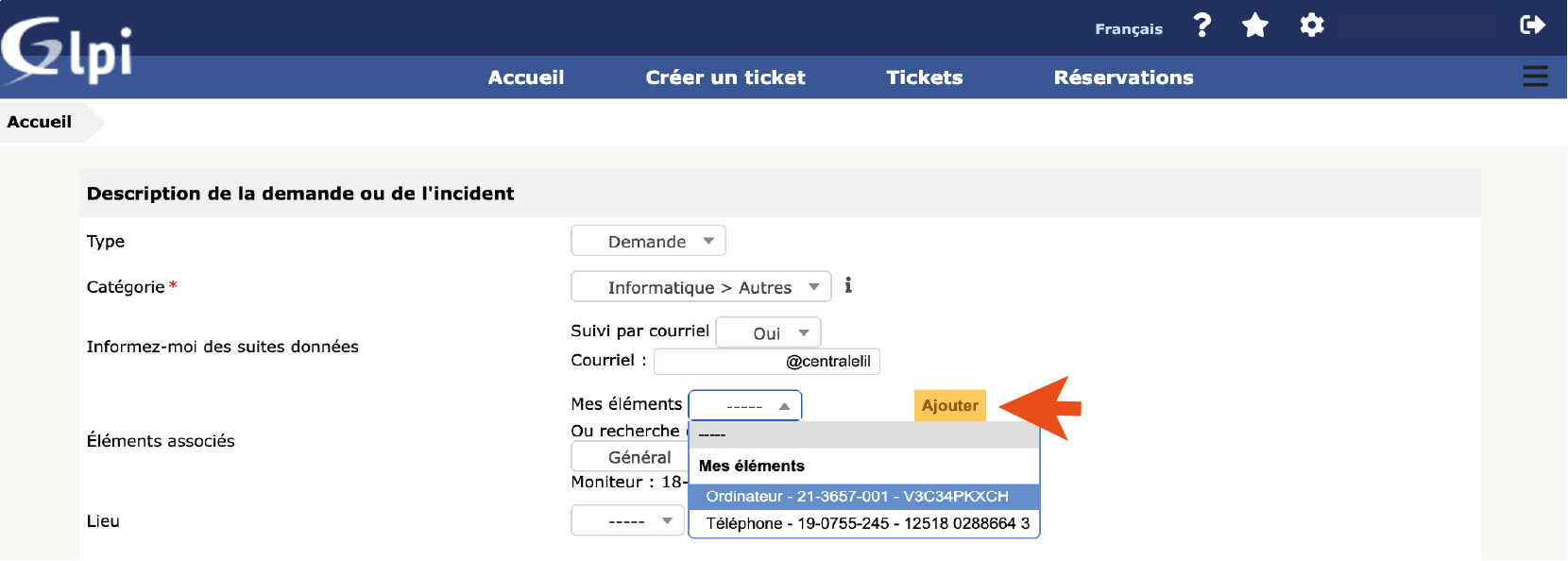Screen dimensions: 1568x561
Task: Click the category information icon
Action: tap(848, 285)
